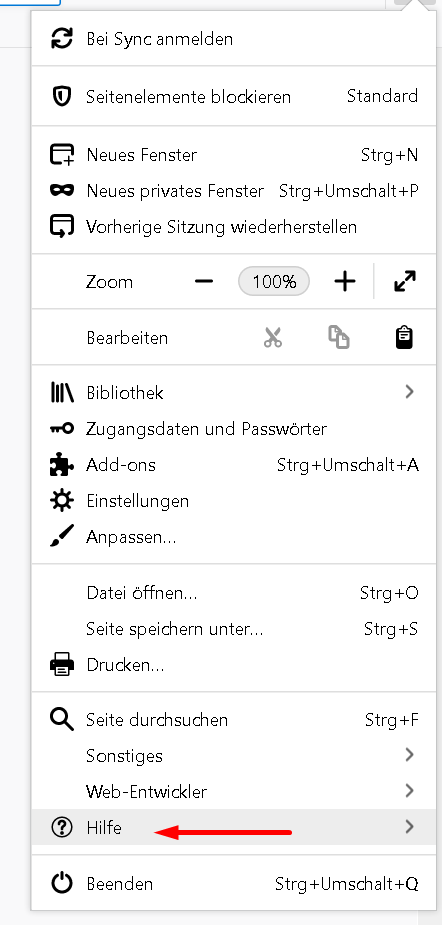Expand the Bibliothek submenu arrow
This screenshot has width=442, height=925.
point(410,392)
